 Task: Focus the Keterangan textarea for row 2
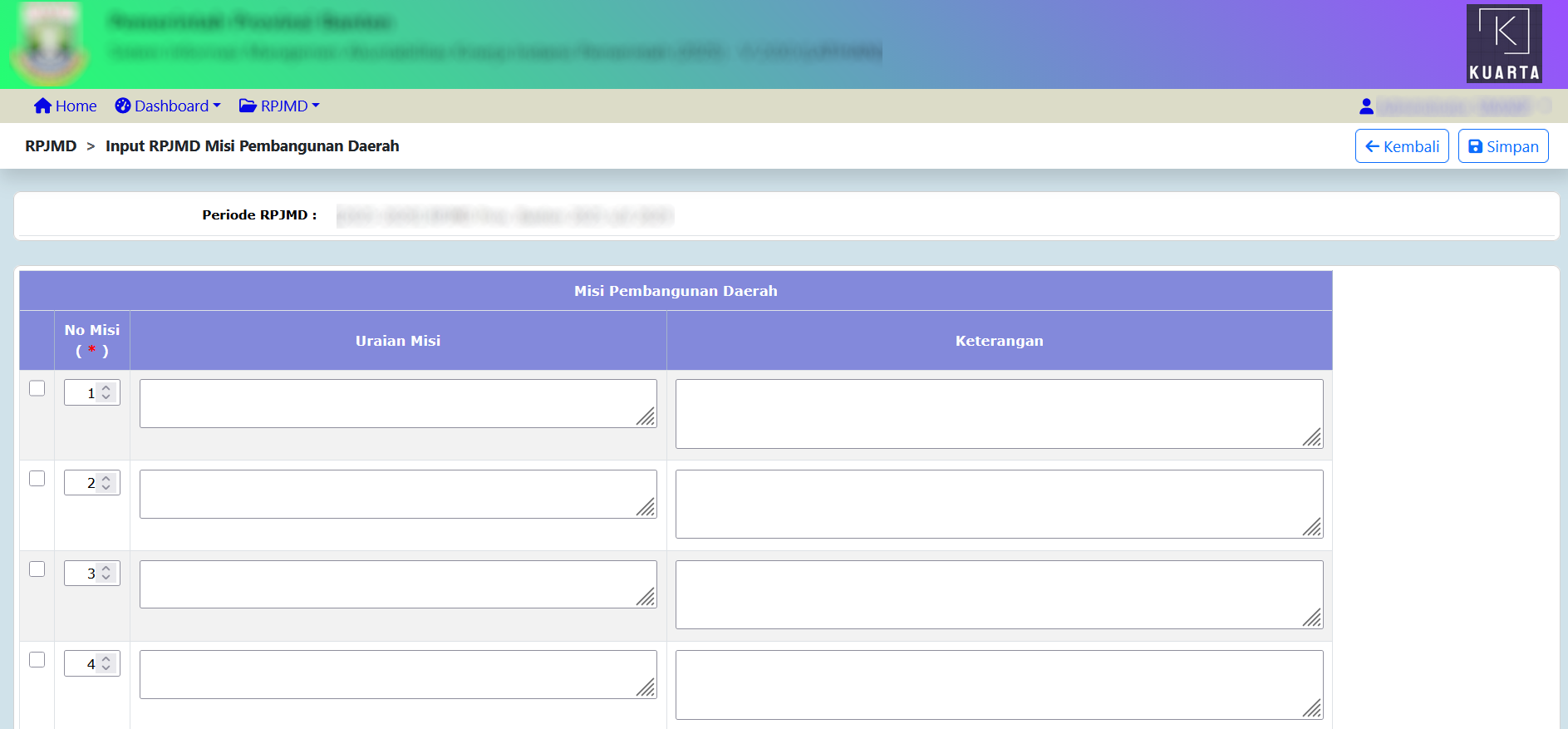click(x=999, y=504)
